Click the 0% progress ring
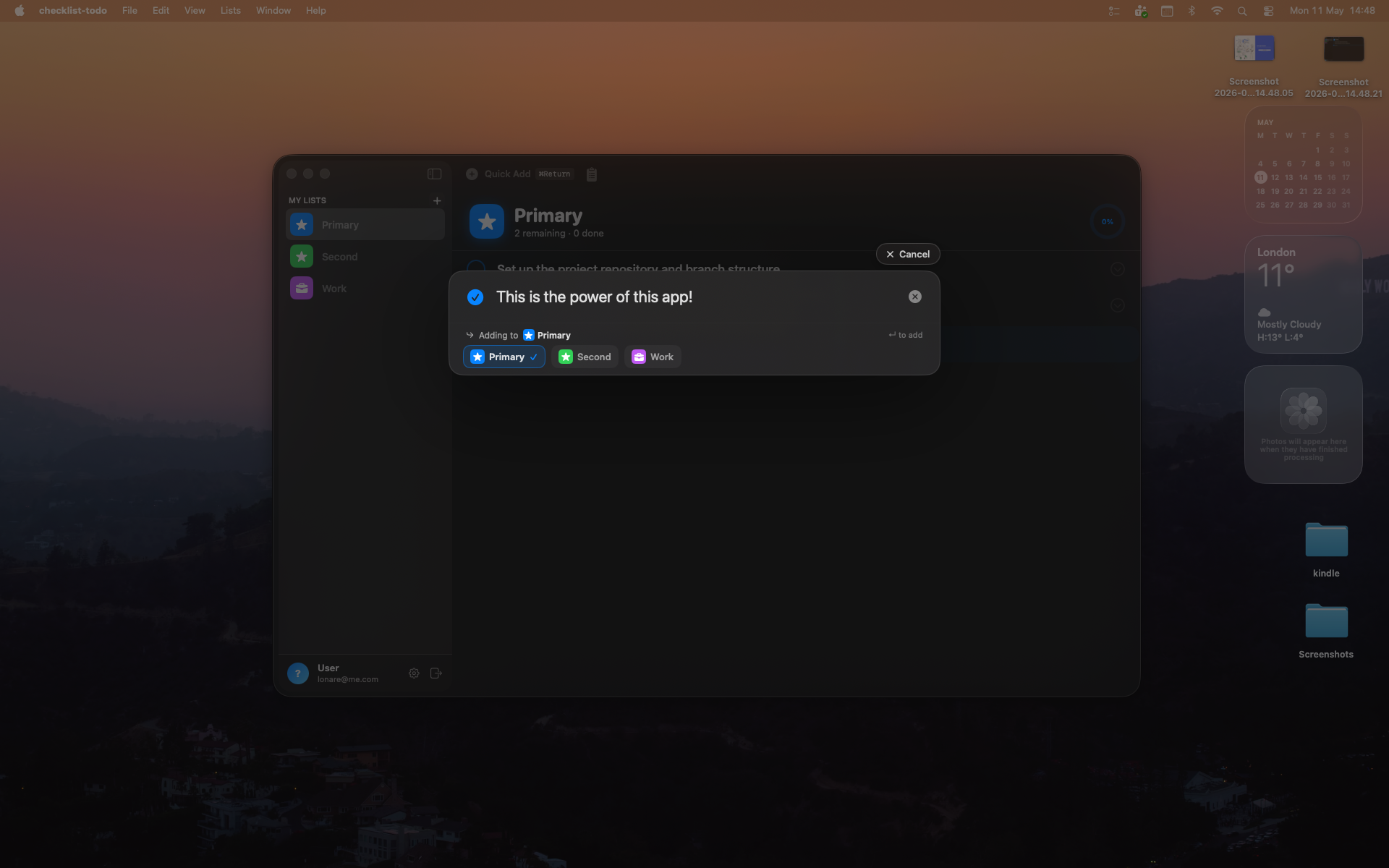The height and width of the screenshot is (868, 1389). pos(1108,222)
